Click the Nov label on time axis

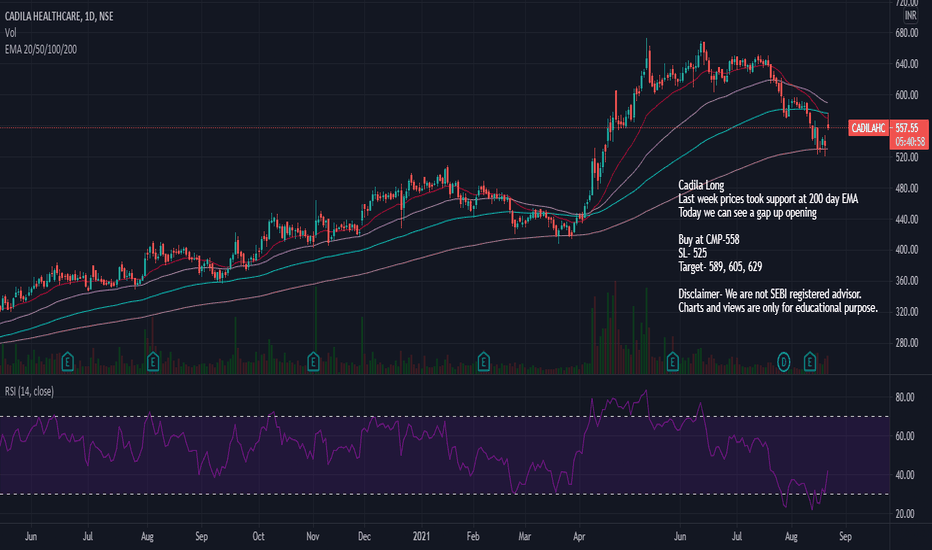pos(313,536)
